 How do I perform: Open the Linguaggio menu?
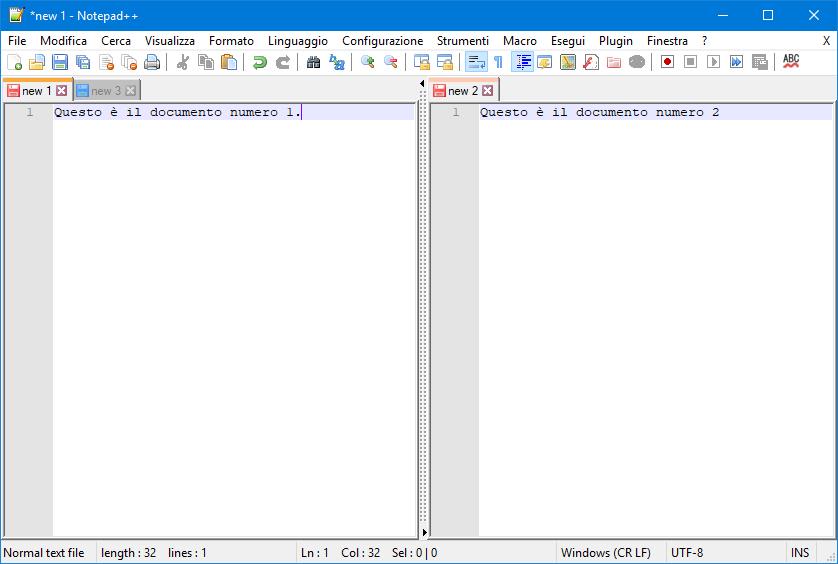point(298,41)
